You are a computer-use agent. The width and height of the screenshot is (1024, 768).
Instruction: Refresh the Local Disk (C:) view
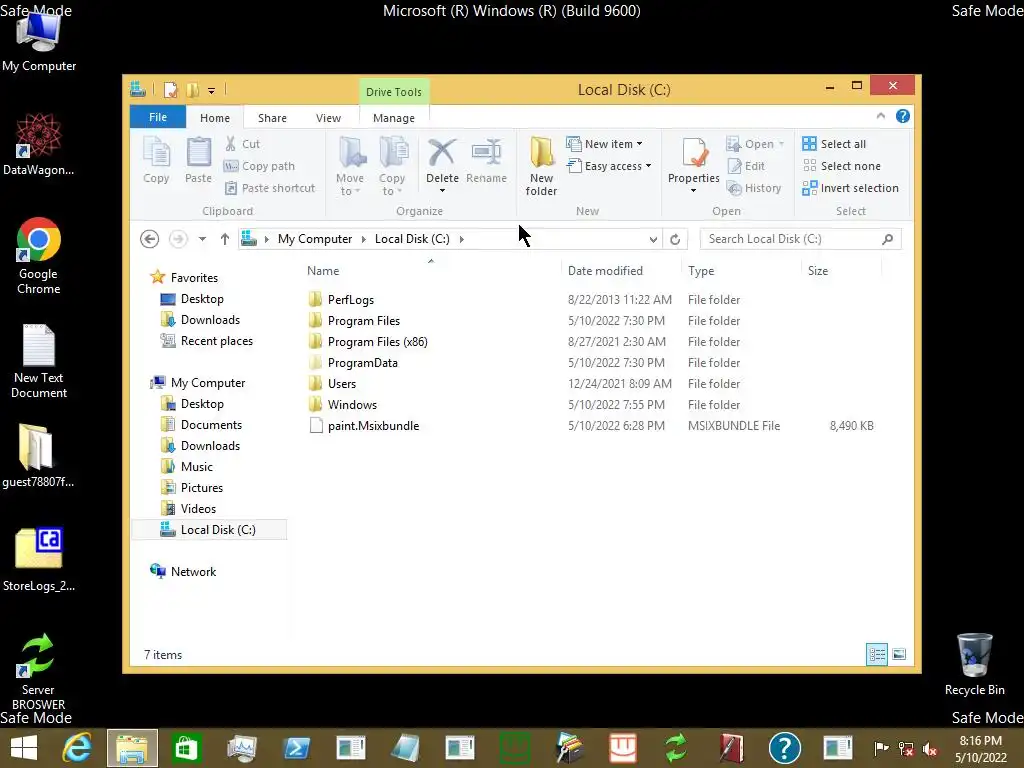pyautogui.click(x=675, y=239)
